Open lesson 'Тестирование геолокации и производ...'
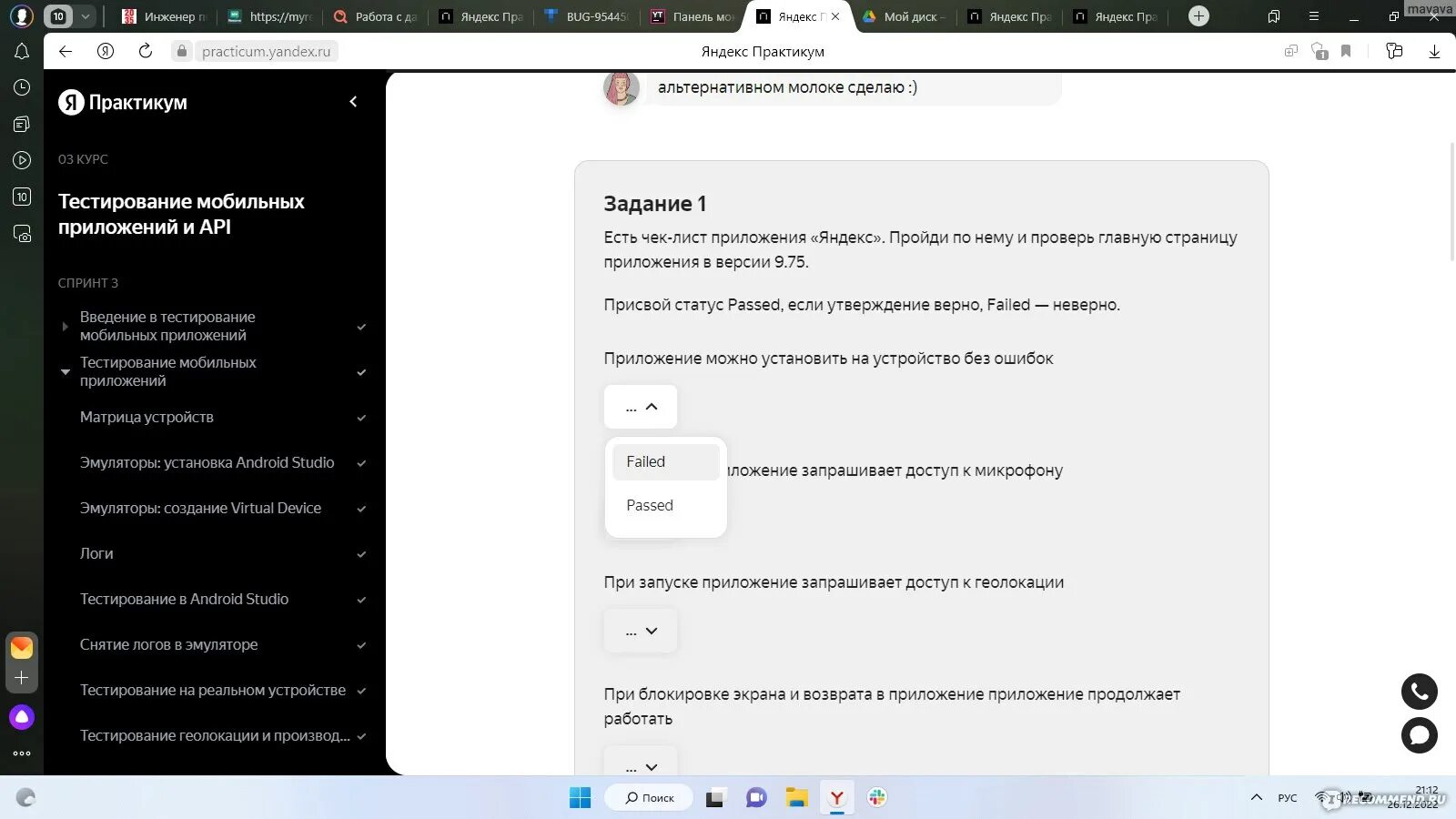This screenshot has width=1456, height=819. (x=214, y=736)
